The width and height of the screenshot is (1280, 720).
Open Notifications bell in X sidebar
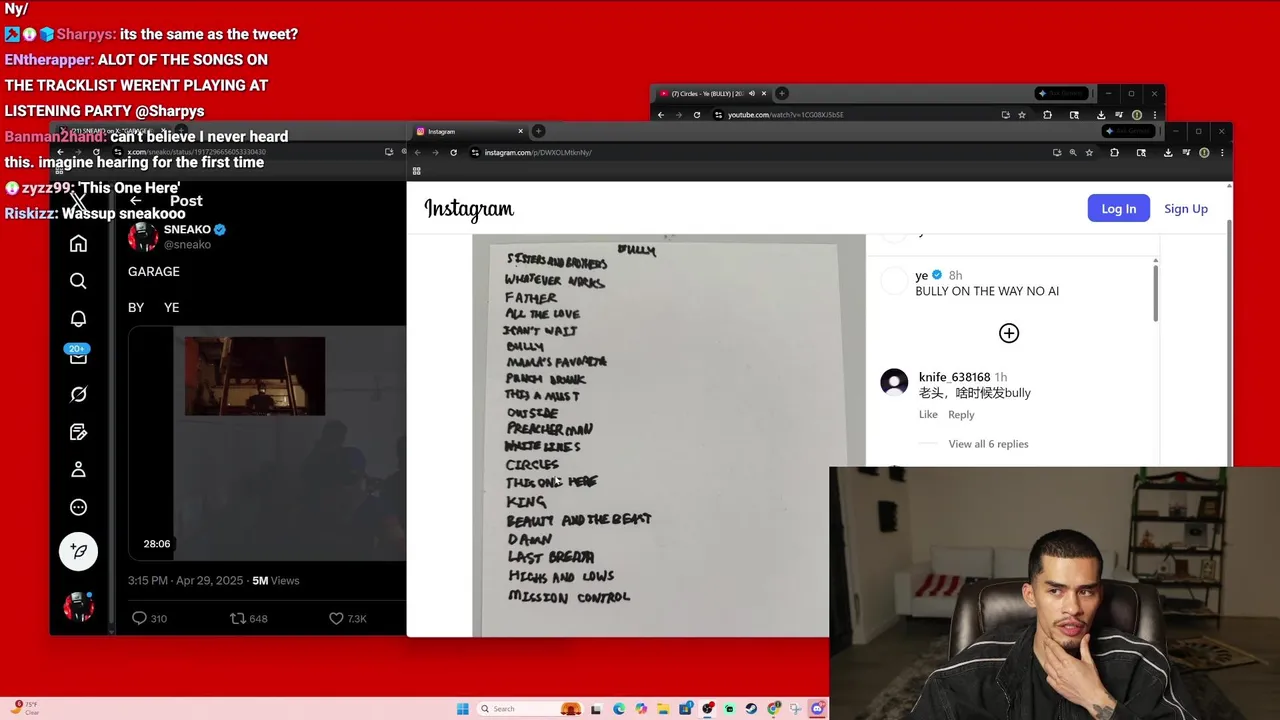coord(78,319)
